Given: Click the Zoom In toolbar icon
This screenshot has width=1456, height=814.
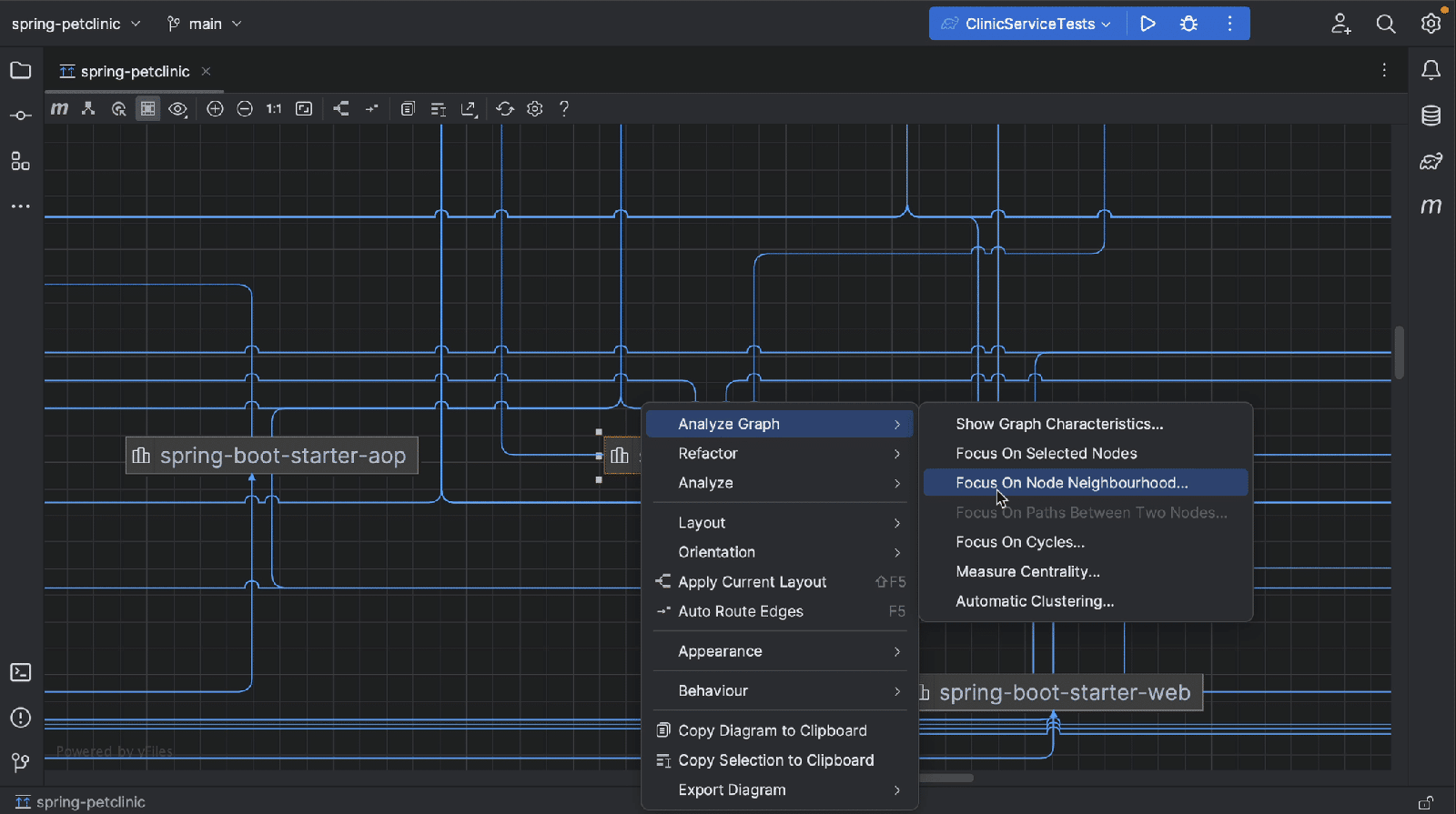Looking at the screenshot, I should 215,109.
